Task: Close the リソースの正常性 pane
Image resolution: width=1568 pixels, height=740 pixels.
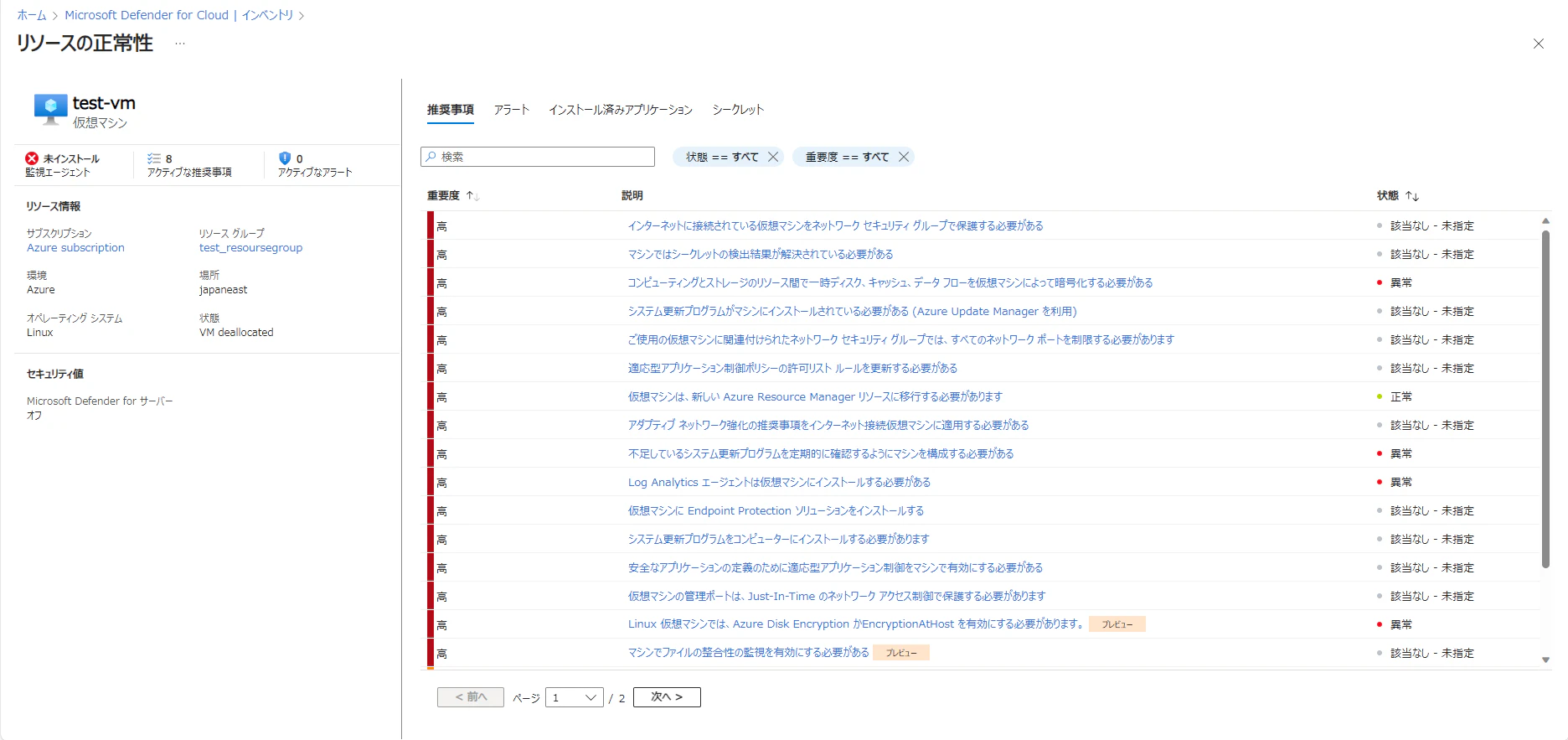Action: click(1539, 44)
